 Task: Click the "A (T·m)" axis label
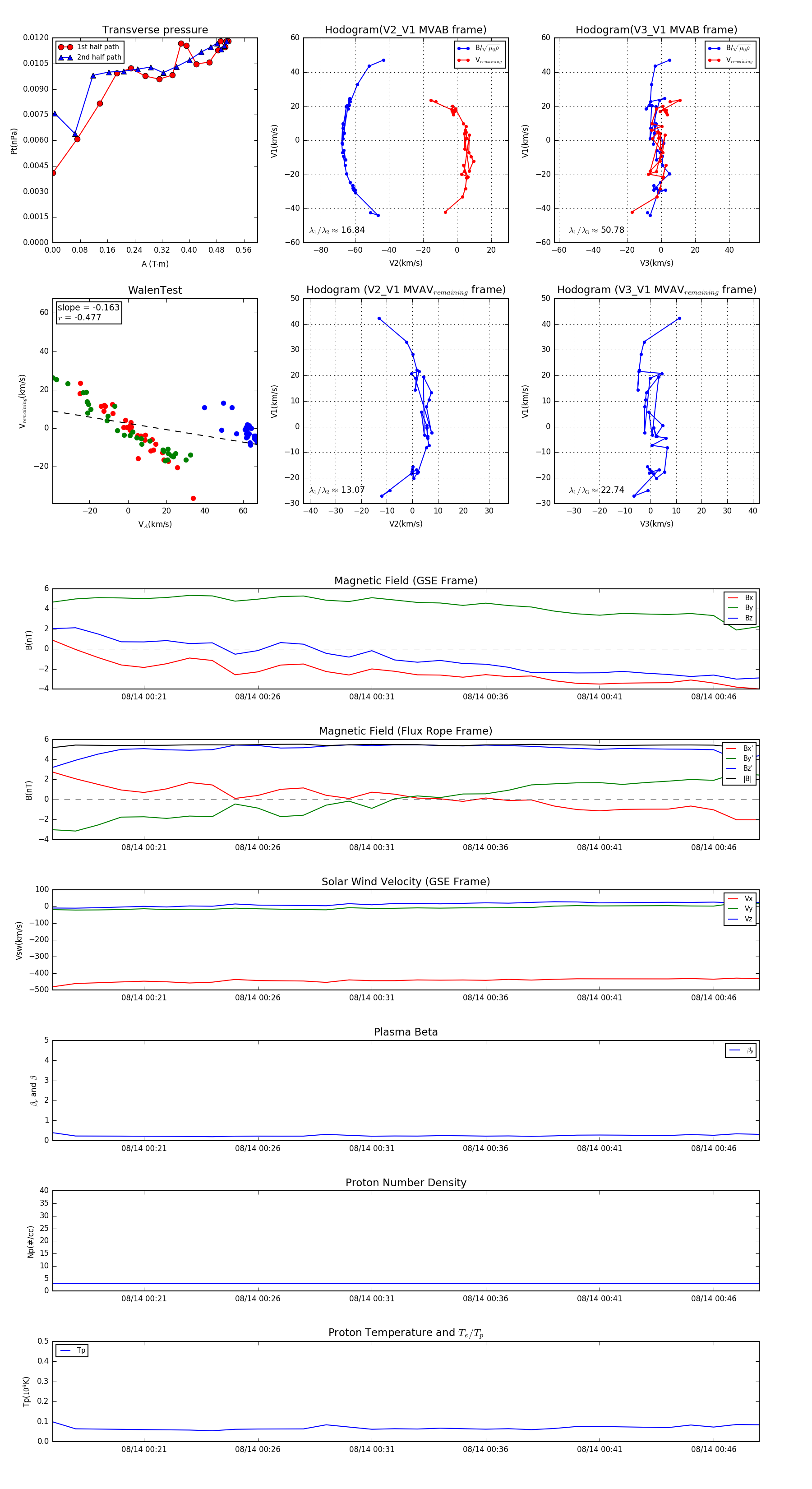pyautogui.click(x=155, y=264)
